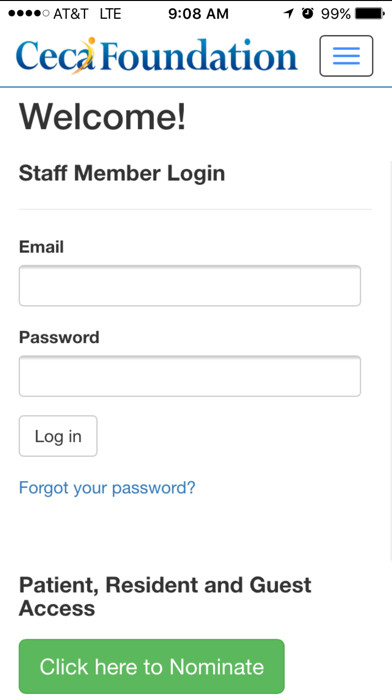Focus the Email input field
This screenshot has height=696, width=392.
(190, 285)
